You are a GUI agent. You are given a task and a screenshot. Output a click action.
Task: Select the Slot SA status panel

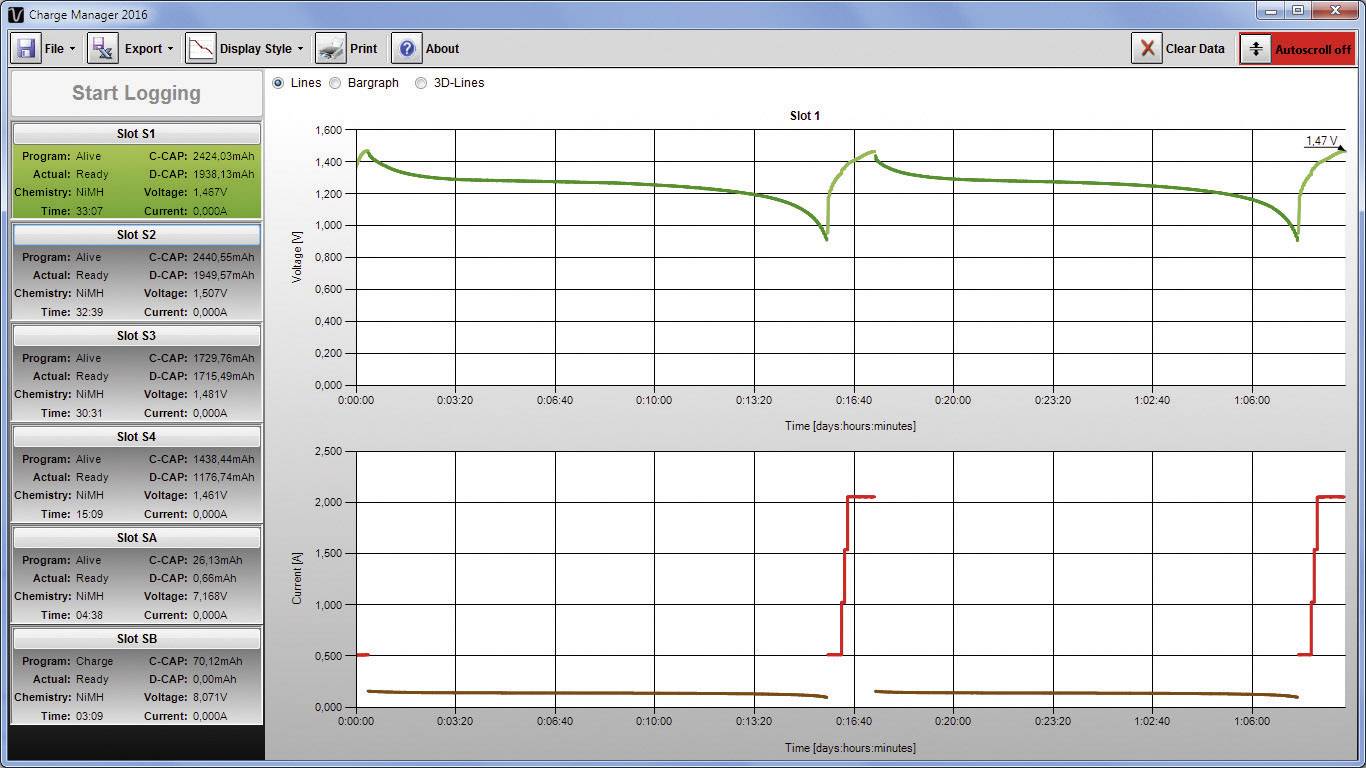(x=136, y=586)
